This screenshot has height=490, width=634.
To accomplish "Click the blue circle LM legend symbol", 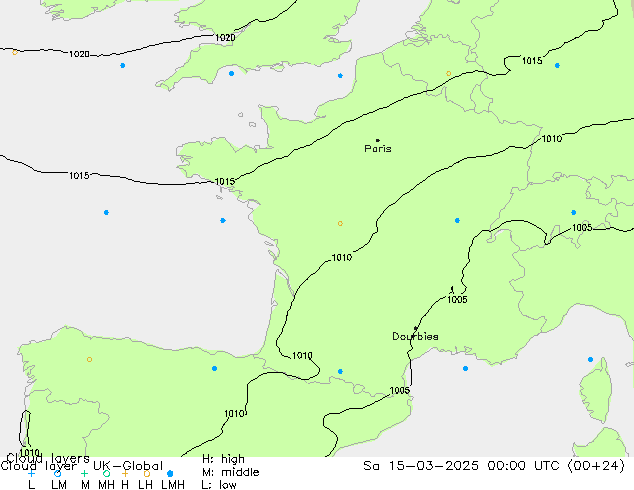I will (57, 473).
